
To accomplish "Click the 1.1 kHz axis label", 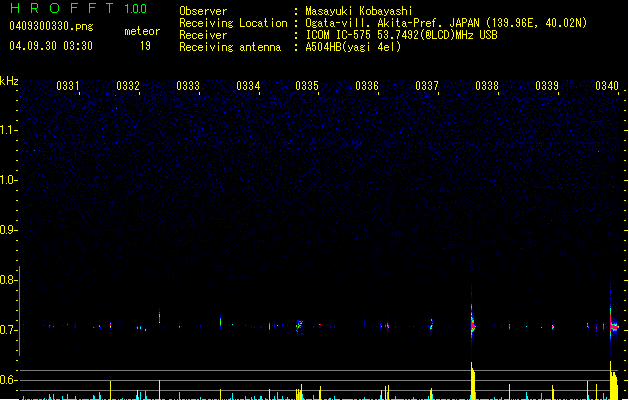I will pyautogui.click(x=8, y=130).
